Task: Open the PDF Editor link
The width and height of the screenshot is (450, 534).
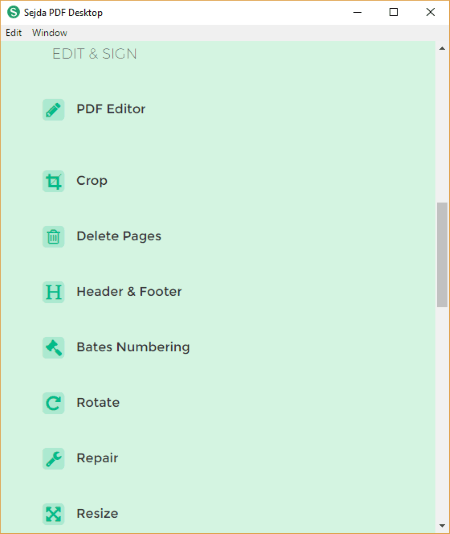Action: (111, 109)
